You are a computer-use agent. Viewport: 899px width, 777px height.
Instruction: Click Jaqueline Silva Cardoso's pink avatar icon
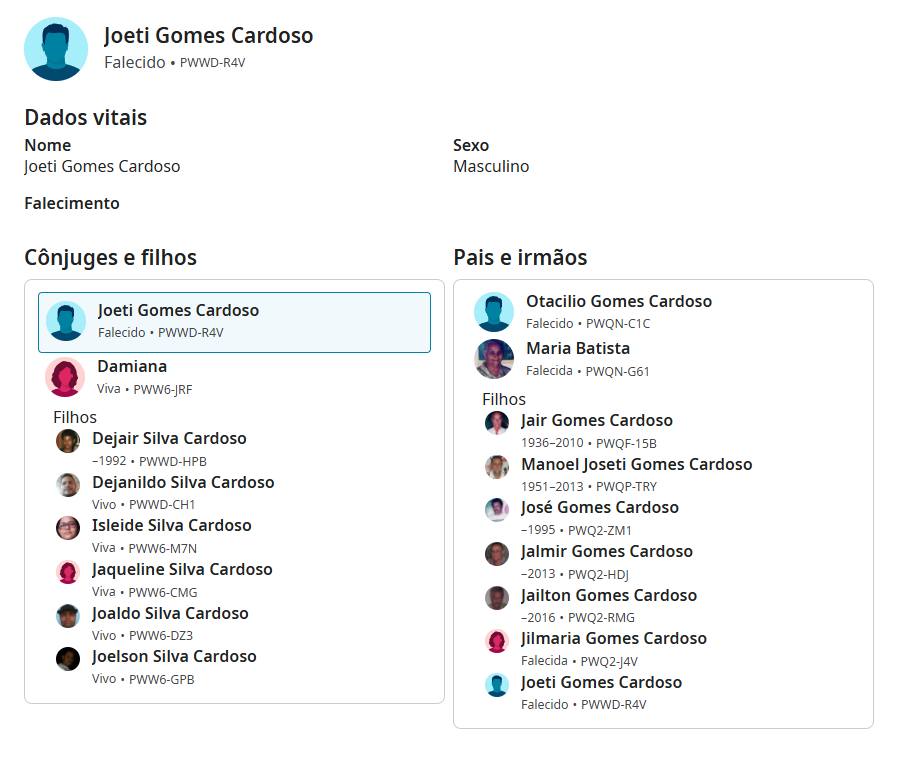point(68,572)
